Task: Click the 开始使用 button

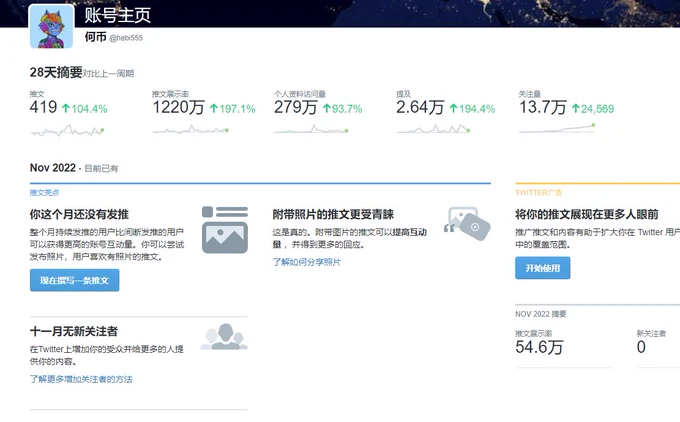Action: click(543, 268)
